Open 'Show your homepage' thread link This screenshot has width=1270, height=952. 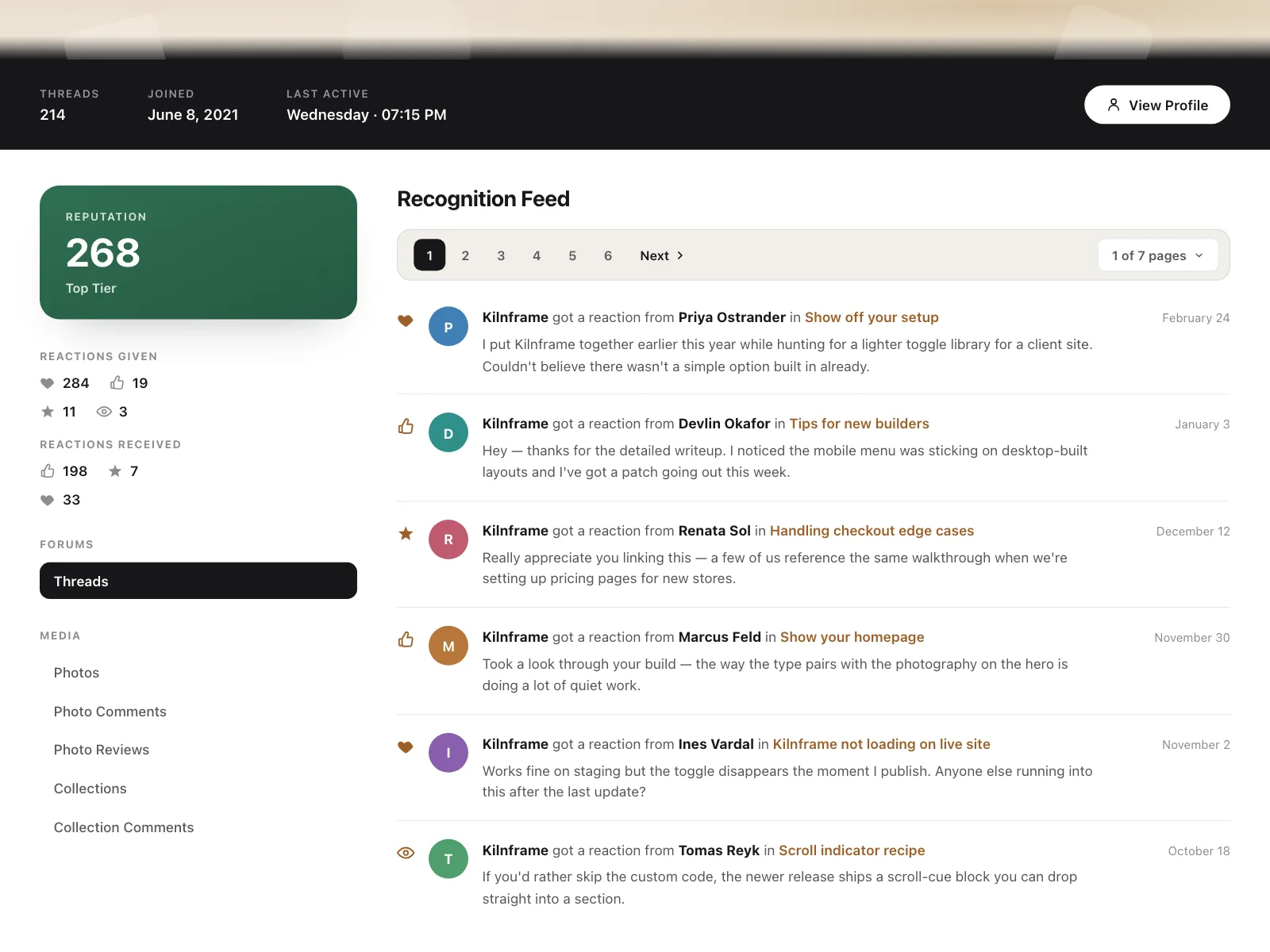[x=852, y=637]
